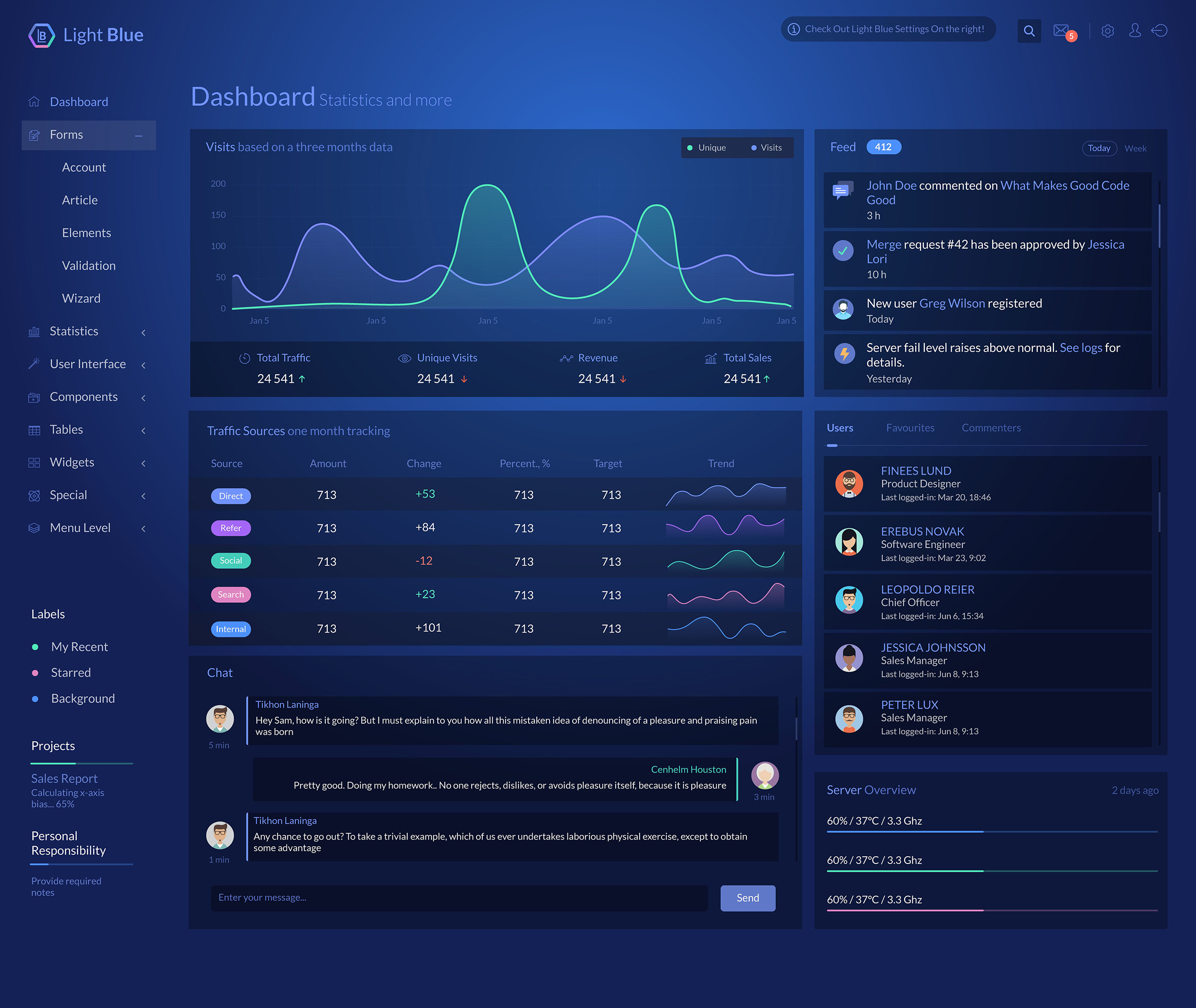Expand the Tables menu chevron
Image resolution: width=1196 pixels, height=1008 pixels.
144,431
